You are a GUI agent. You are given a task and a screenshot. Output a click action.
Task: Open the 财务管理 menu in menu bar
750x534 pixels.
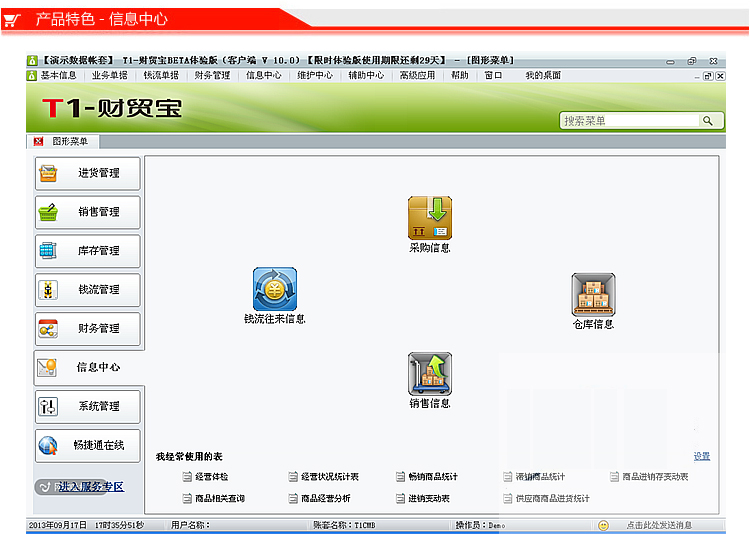(212, 75)
